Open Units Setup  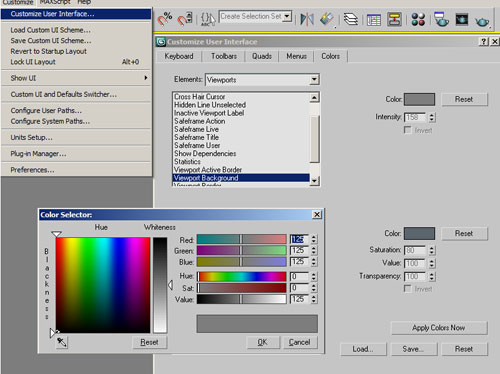coord(76,137)
